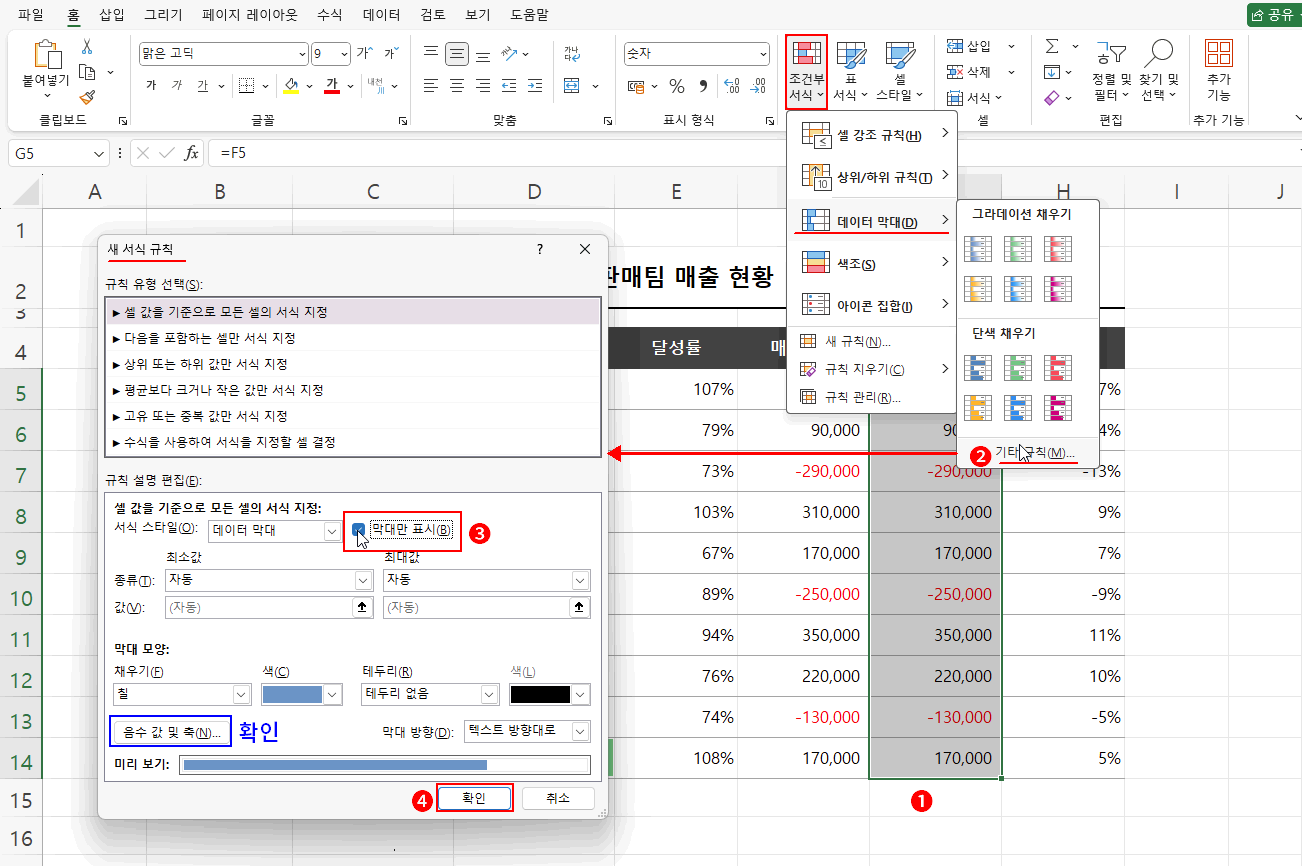Open the 수식 ribbon tab
The width and height of the screenshot is (1302, 866).
pos(329,16)
